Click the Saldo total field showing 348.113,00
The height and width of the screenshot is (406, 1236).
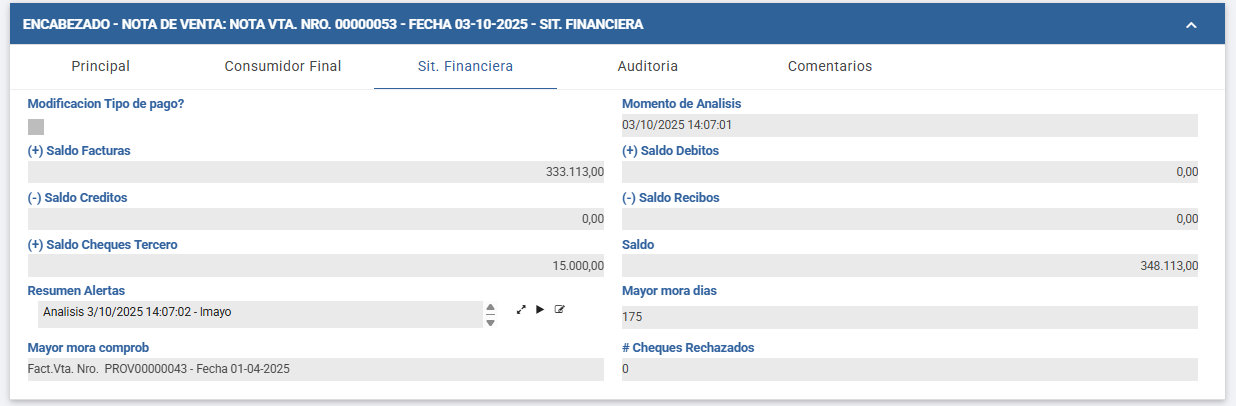click(909, 266)
